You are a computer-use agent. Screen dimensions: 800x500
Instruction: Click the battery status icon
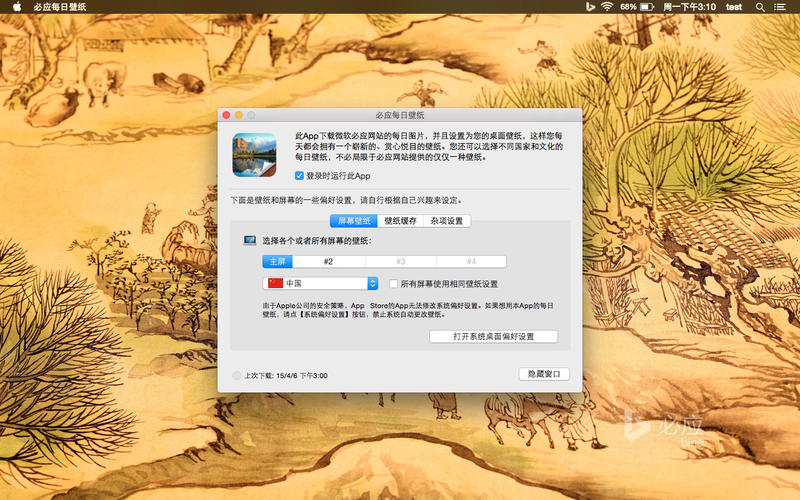click(x=647, y=7)
